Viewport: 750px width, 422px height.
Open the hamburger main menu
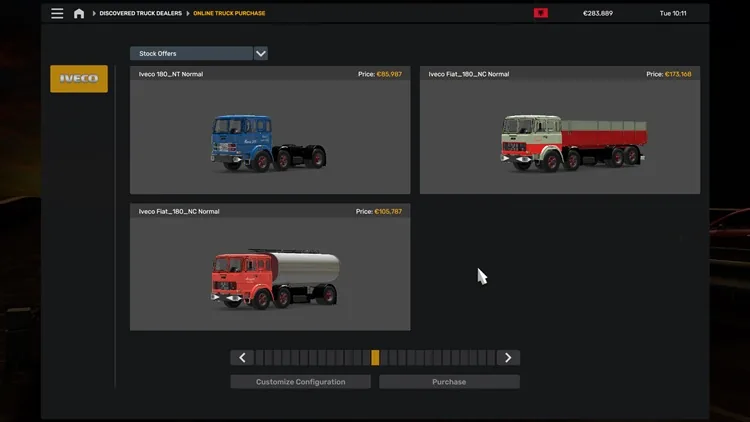[x=57, y=13]
